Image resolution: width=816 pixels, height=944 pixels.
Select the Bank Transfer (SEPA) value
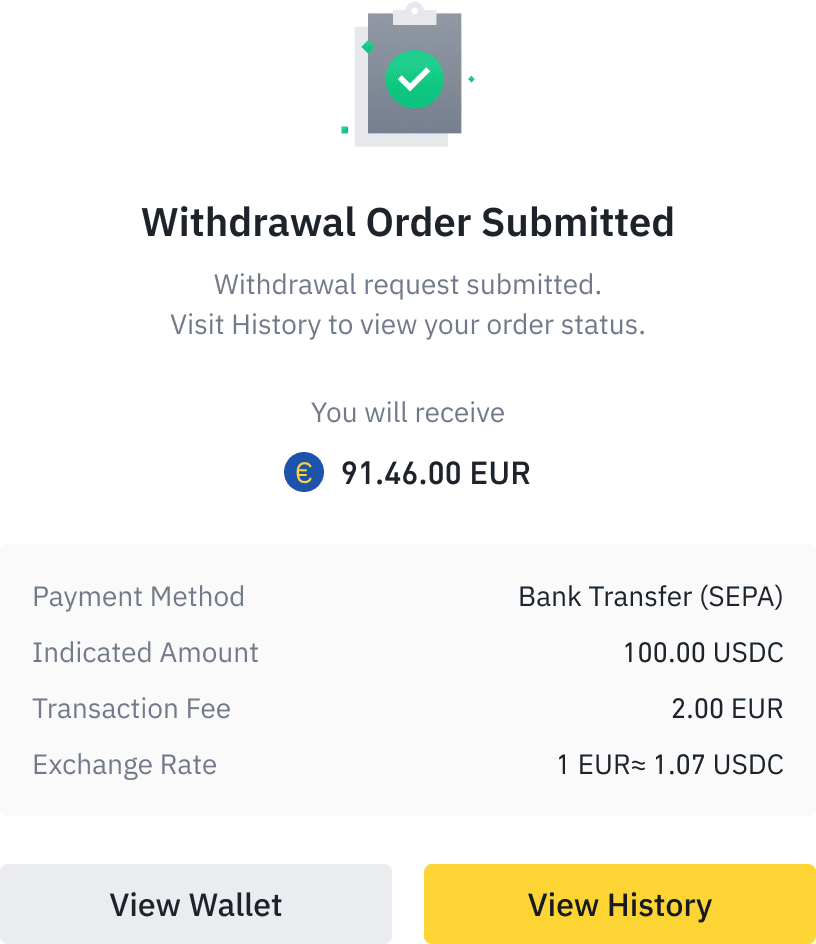tap(650, 597)
